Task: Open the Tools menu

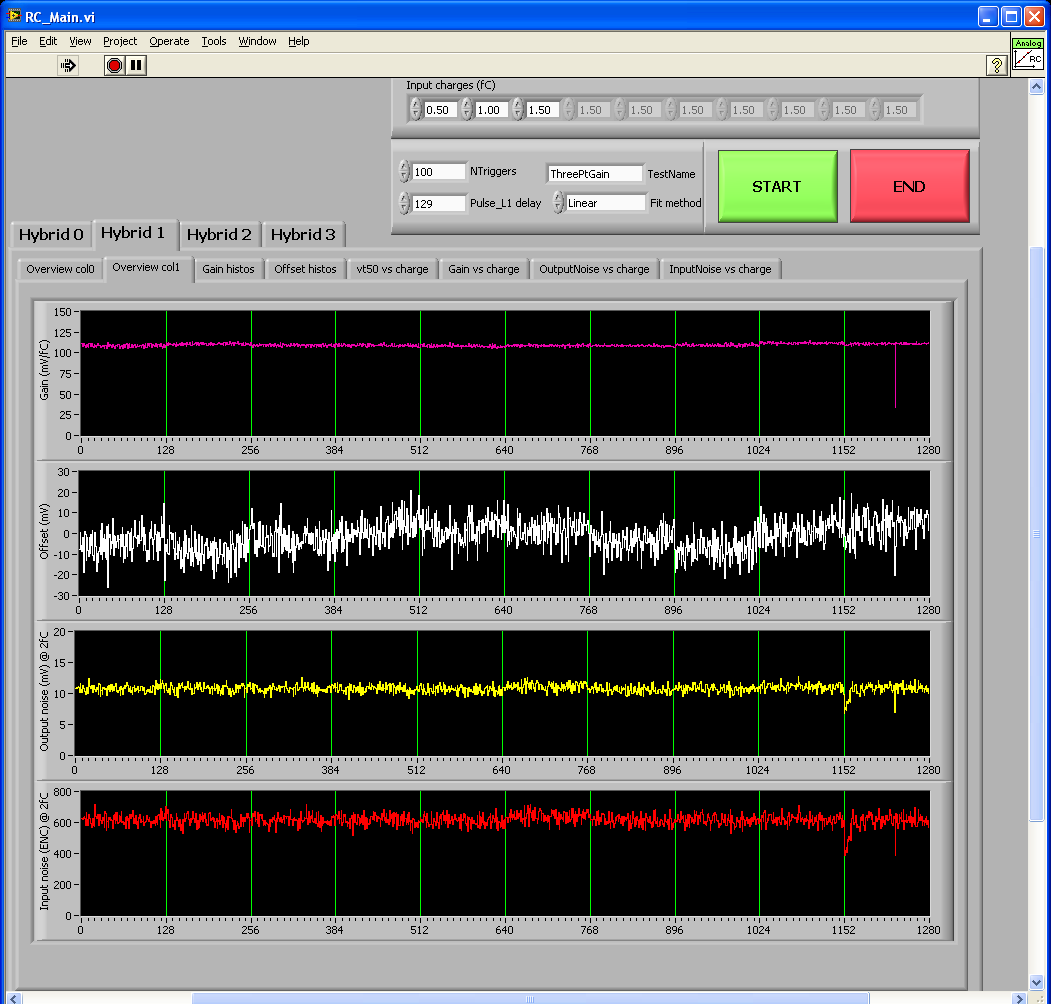Action: tap(214, 41)
